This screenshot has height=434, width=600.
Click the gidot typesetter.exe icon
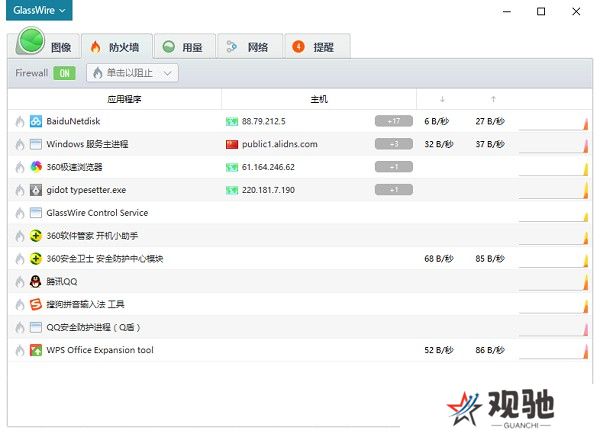pos(36,190)
